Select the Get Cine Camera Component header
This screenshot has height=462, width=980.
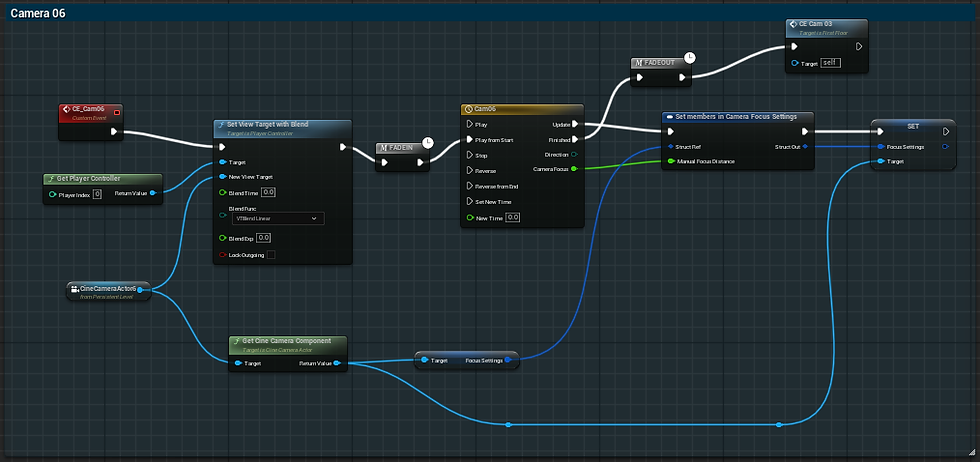coord(288,344)
